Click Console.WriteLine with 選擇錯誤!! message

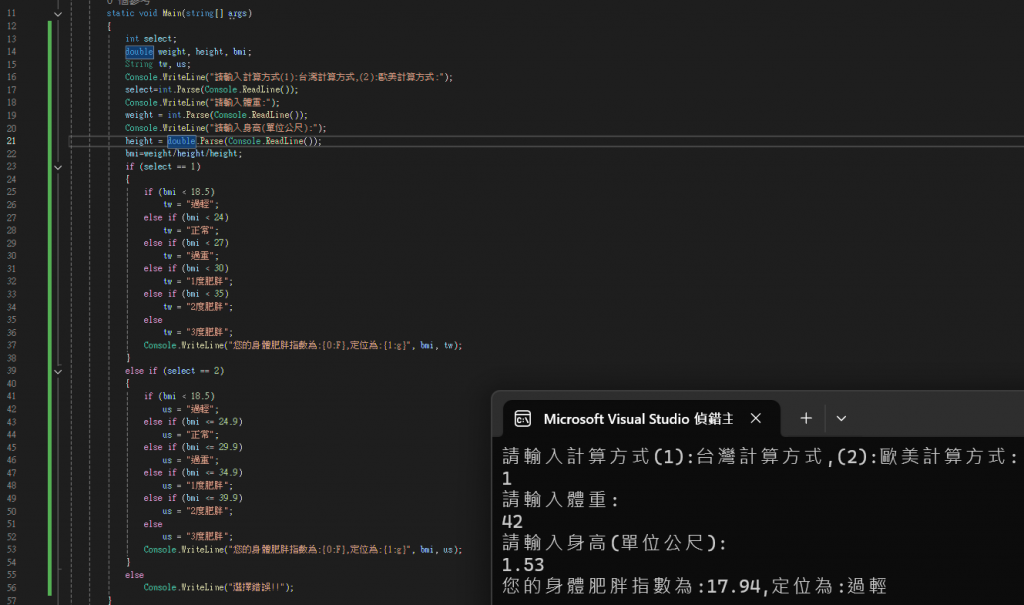(219, 587)
